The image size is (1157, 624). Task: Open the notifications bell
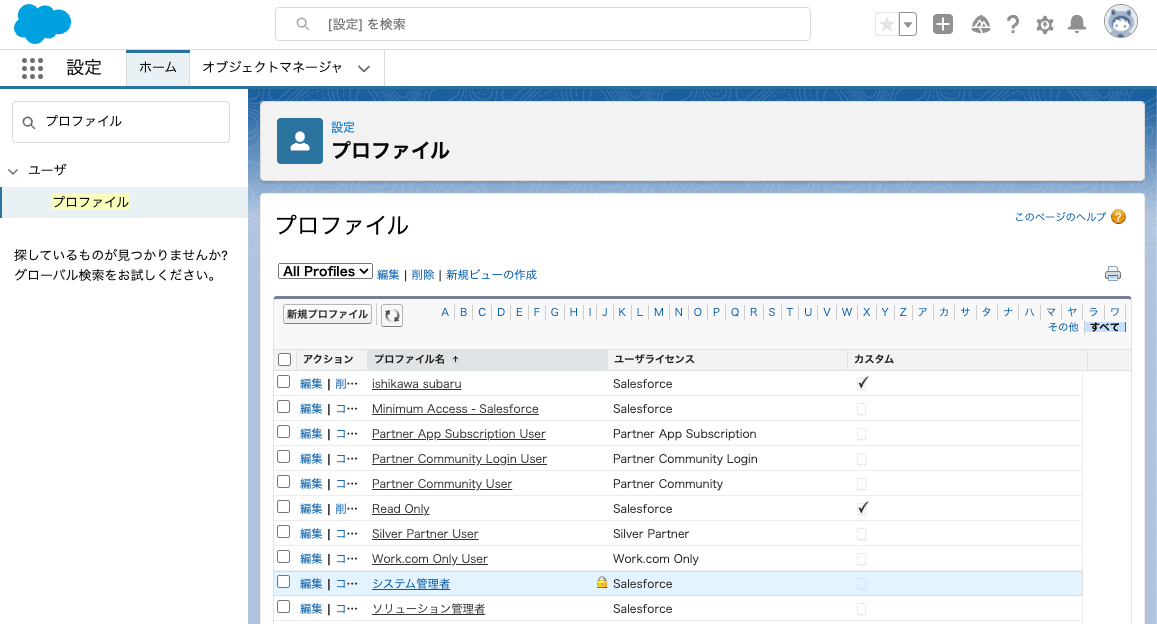(1077, 24)
